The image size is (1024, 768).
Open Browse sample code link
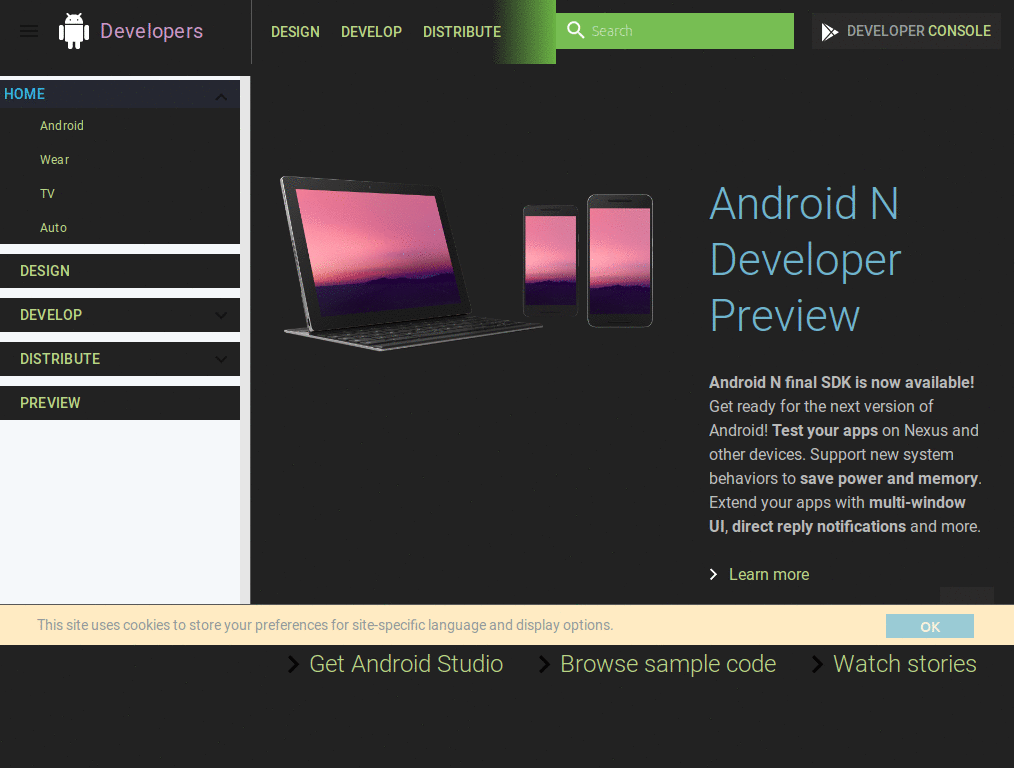667,664
